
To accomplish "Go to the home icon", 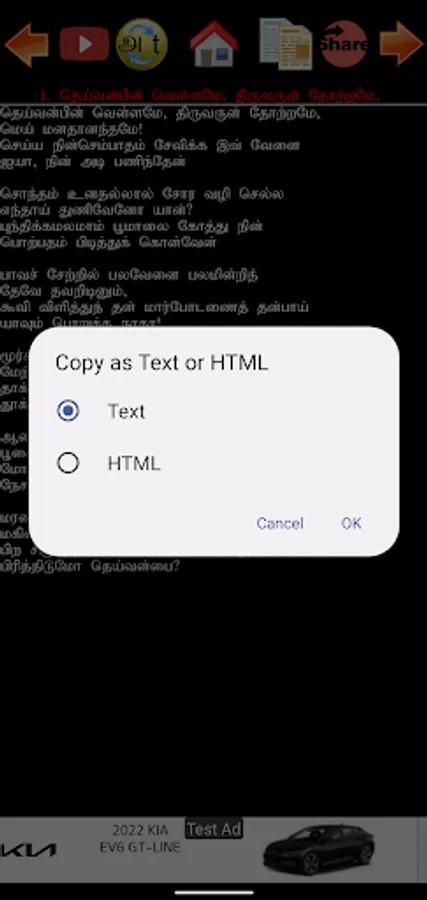I will (x=214, y=44).
